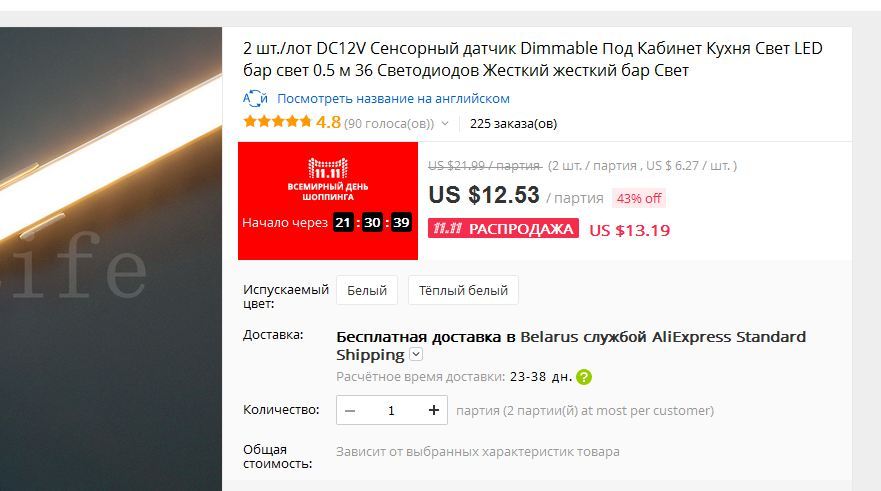Open the green delivery time help icon
The height and width of the screenshot is (491, 881).
[584, 377]
